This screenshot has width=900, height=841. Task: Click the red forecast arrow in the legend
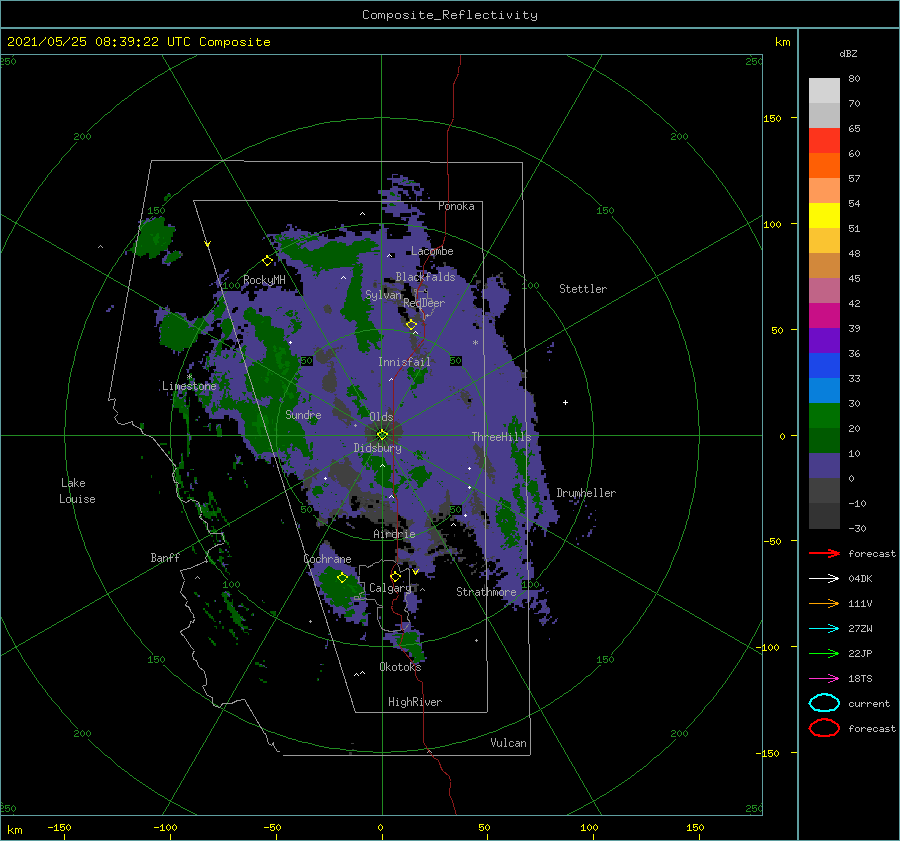point(824,553)
